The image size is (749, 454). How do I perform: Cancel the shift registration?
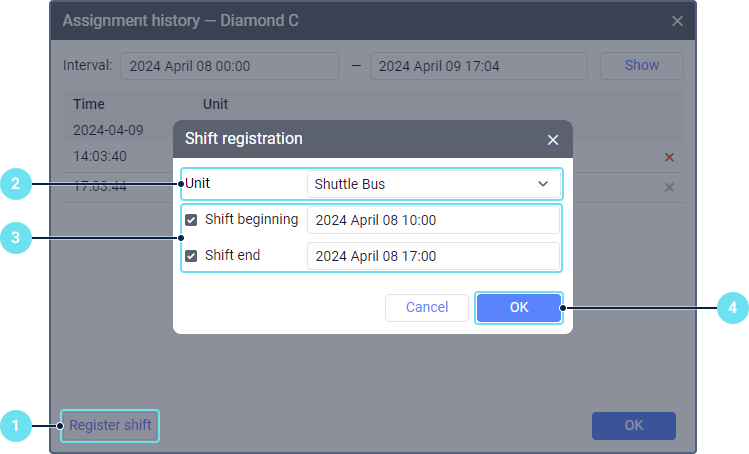(427, 308)
